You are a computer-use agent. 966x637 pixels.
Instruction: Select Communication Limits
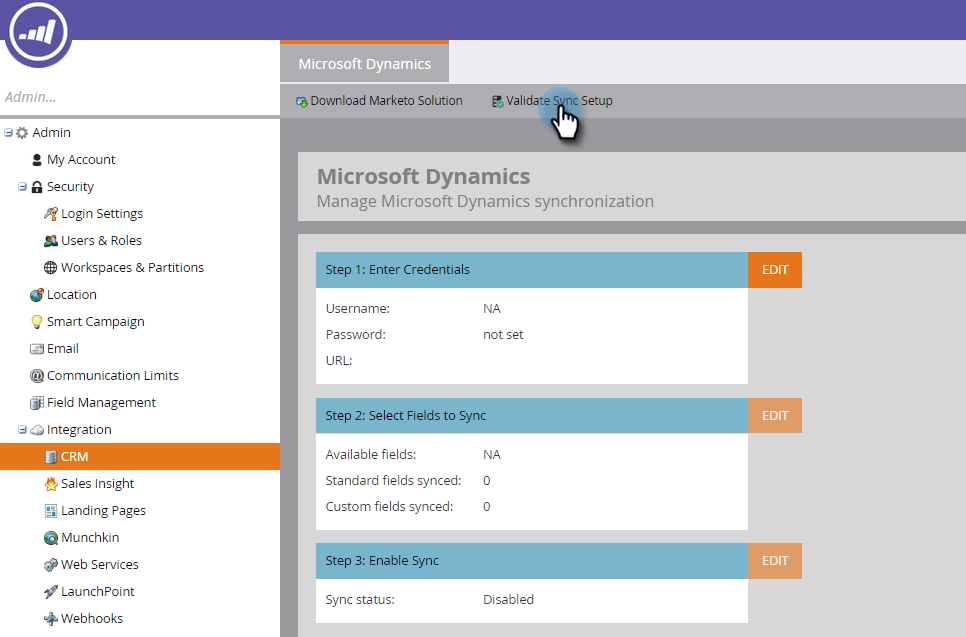(x=113, y=376)
